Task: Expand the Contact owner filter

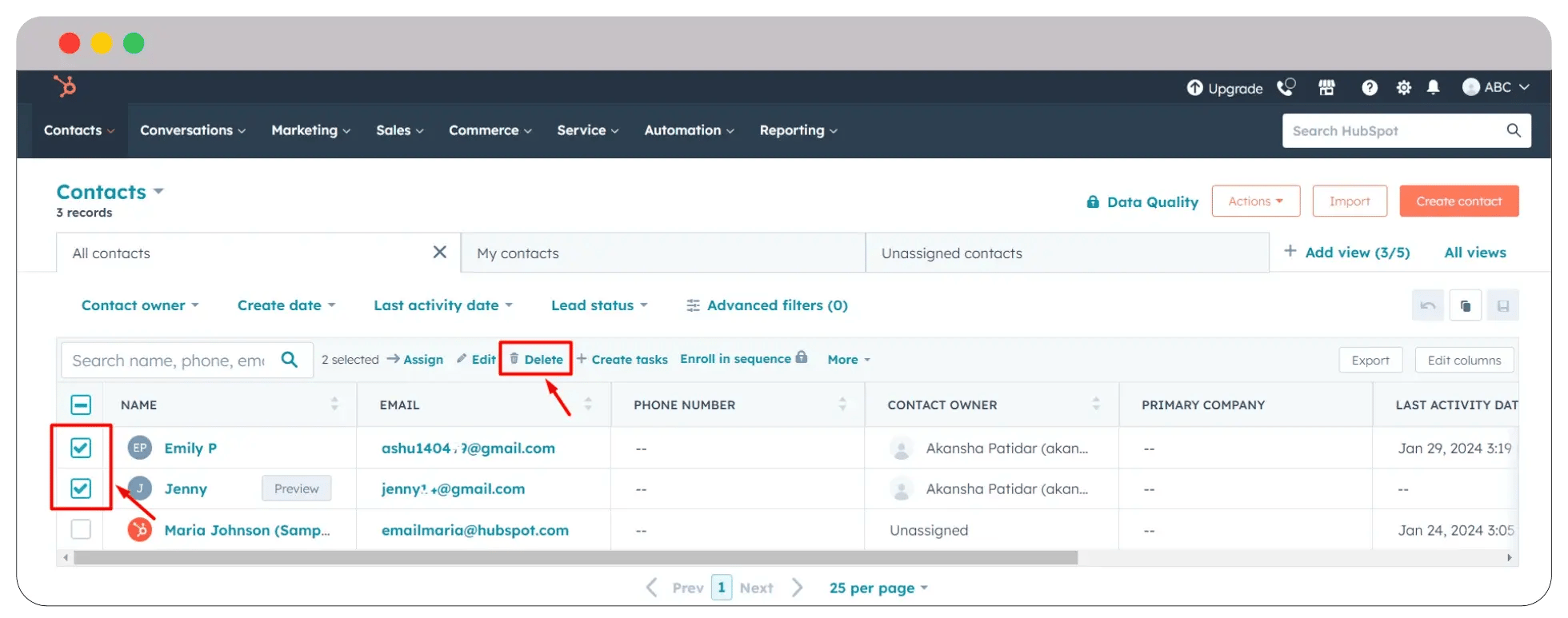Action: [x=140, y=305]
